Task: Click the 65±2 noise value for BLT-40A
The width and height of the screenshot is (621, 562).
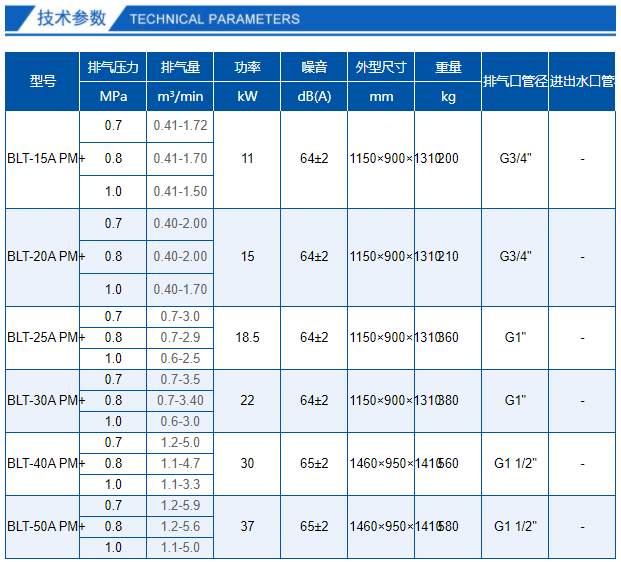Action: (x=314, y=463)
